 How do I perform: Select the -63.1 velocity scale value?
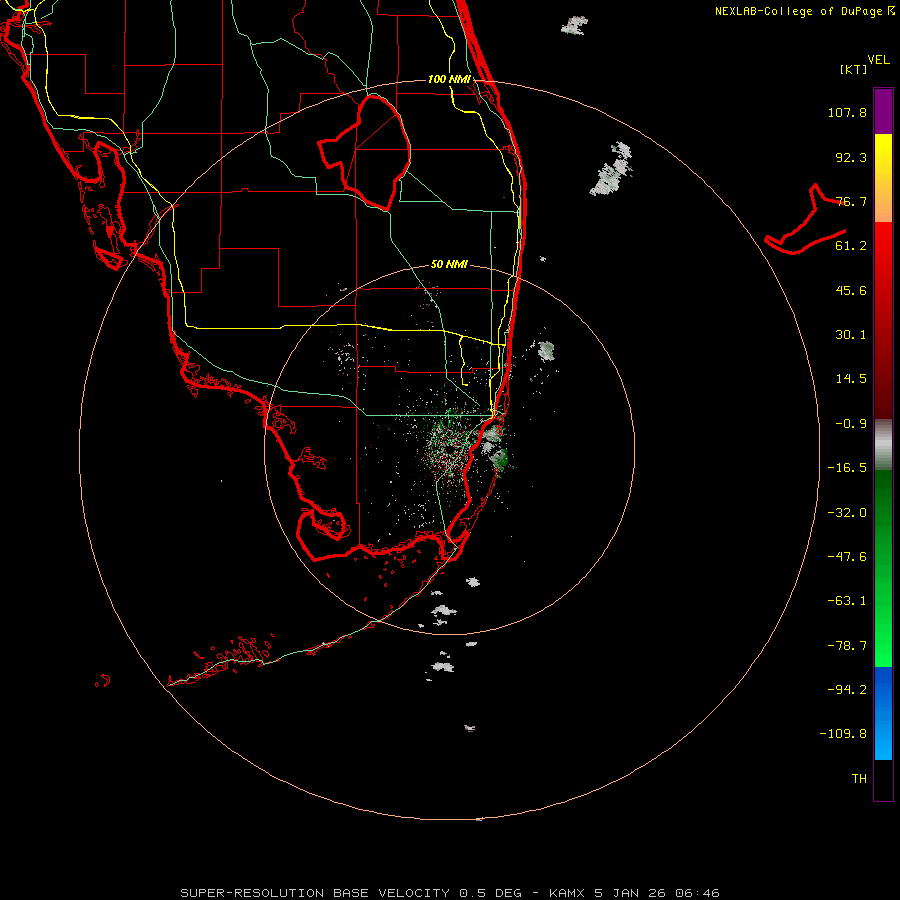point(847,601)
